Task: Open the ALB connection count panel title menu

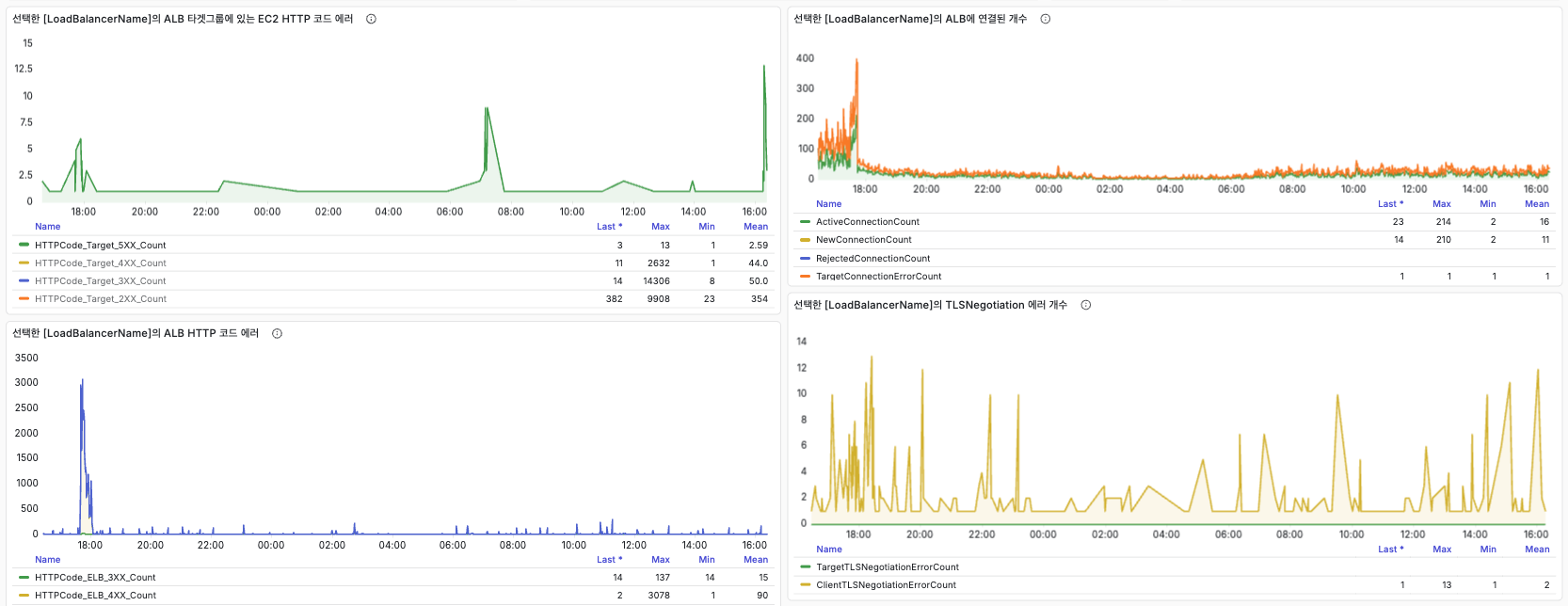Action: pos(909,19)
